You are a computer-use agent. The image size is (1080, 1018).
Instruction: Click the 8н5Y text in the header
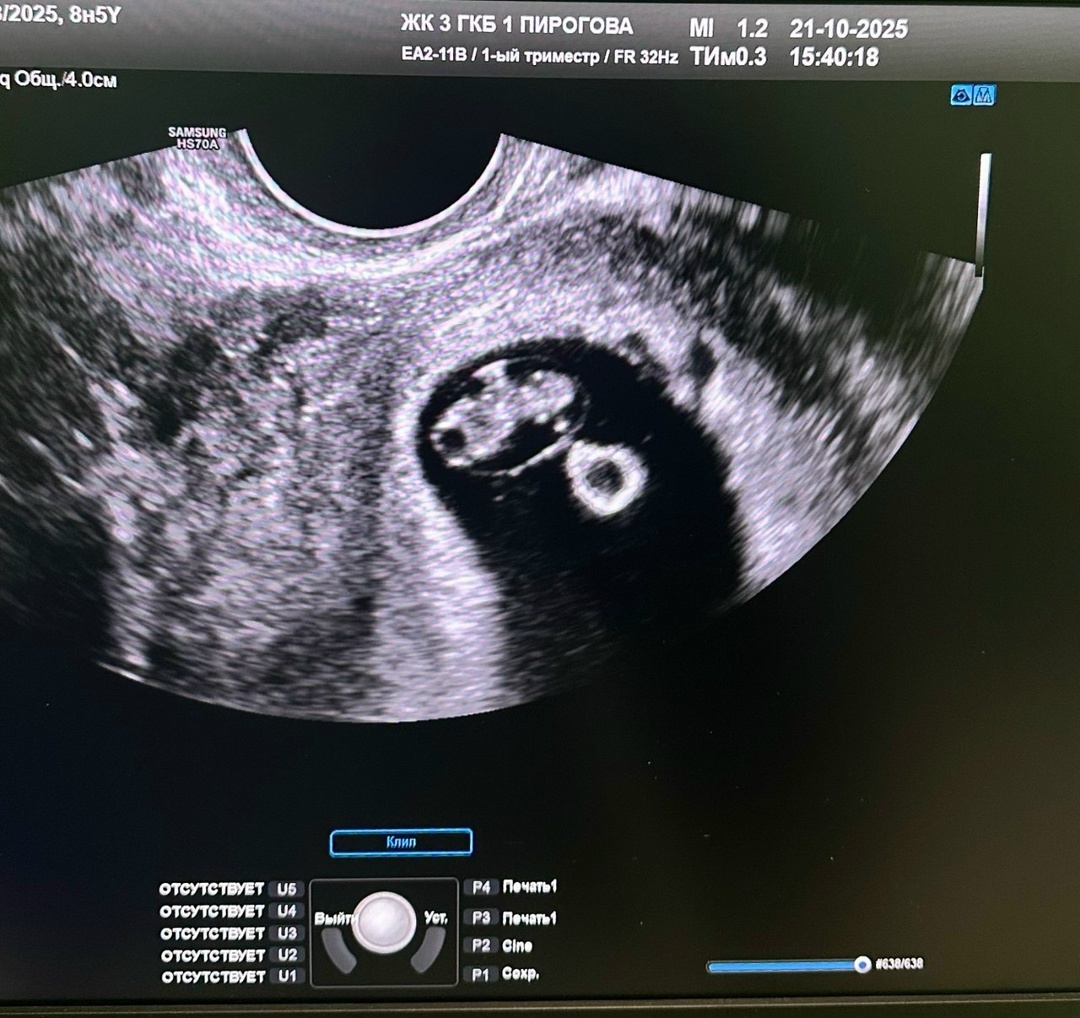coord(95,16)
